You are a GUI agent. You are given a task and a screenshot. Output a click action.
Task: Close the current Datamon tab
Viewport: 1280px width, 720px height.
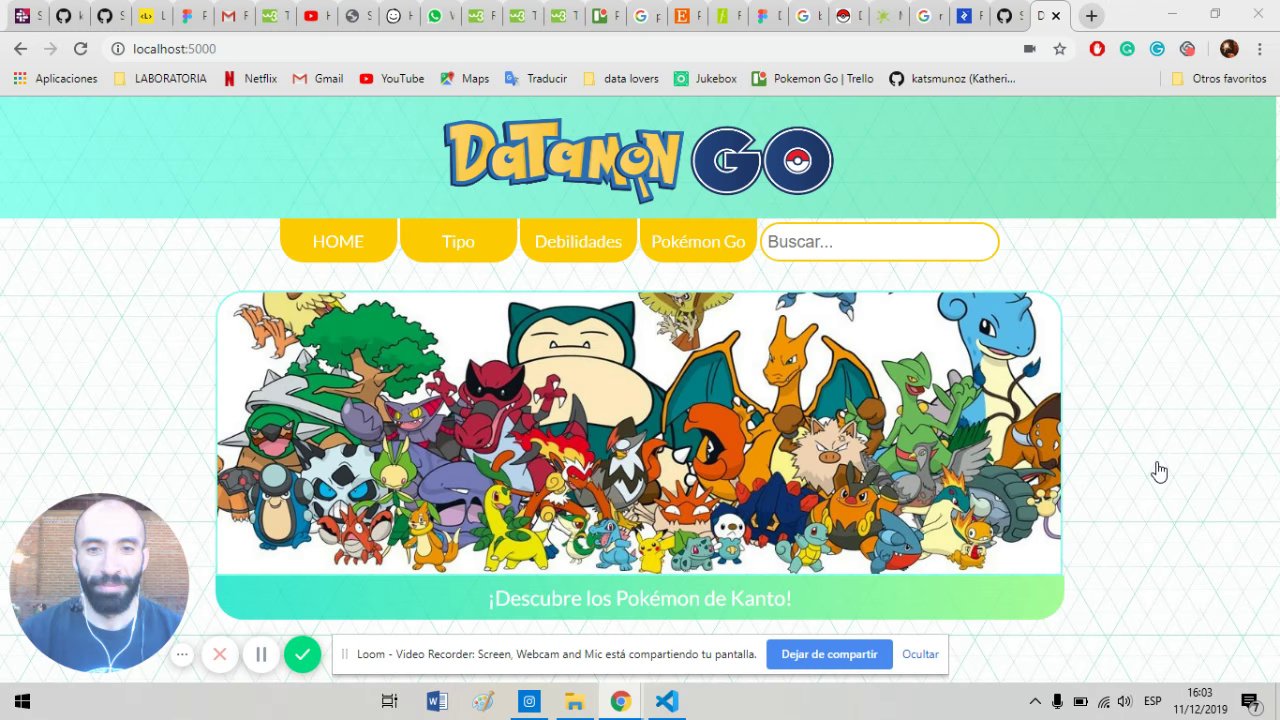pyautogui.click(x=1056, y=16)
